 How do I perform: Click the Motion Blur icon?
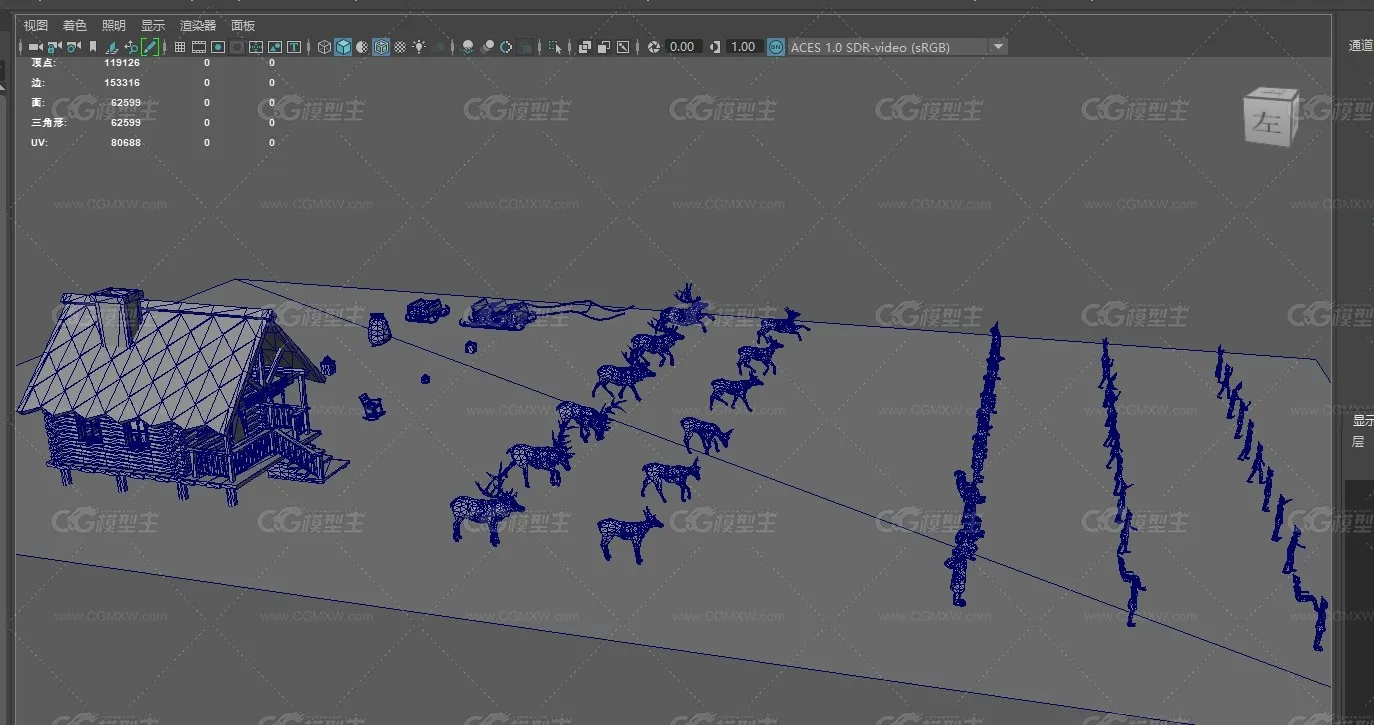(x=487, y=47)
